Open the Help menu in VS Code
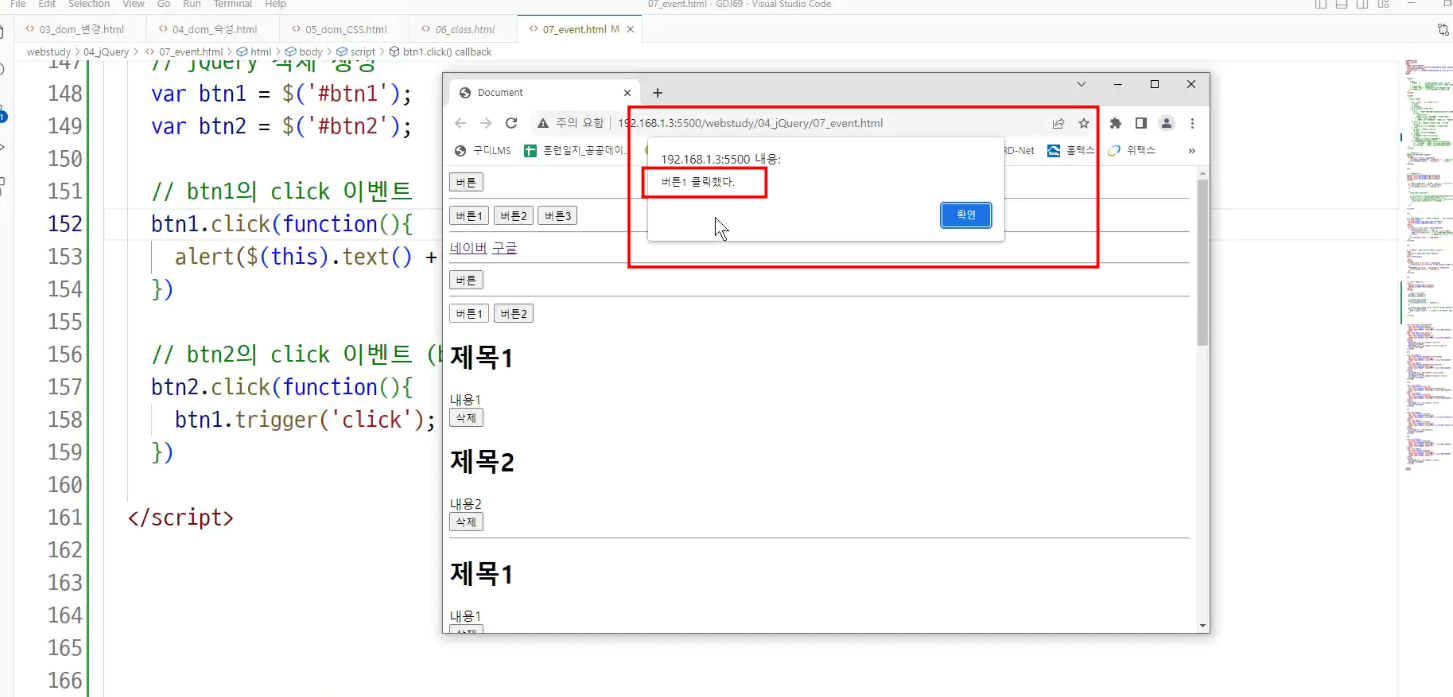 (x=275, y=4)
